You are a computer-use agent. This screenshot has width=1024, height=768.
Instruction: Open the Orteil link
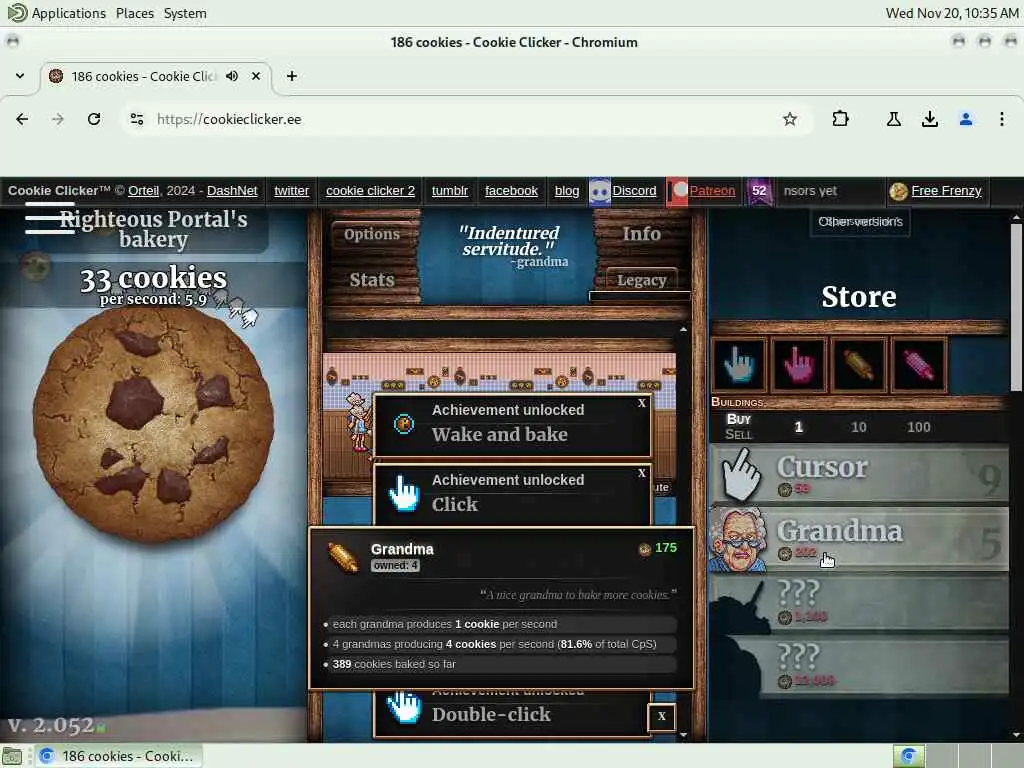(143, 191)
